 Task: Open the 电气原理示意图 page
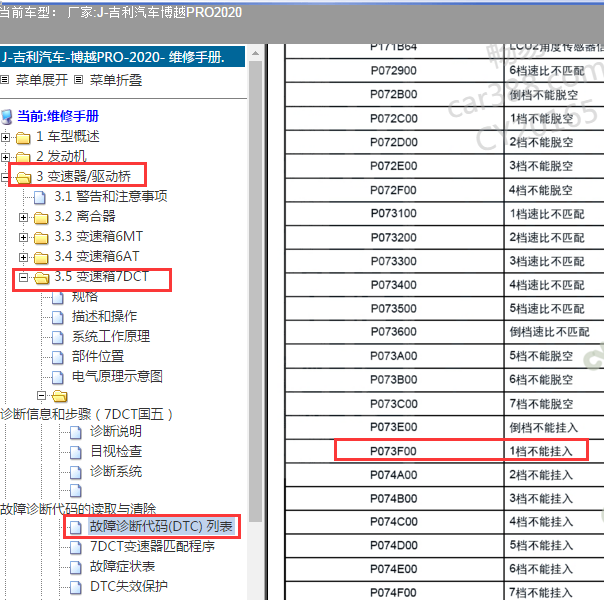tap(117, 377)
